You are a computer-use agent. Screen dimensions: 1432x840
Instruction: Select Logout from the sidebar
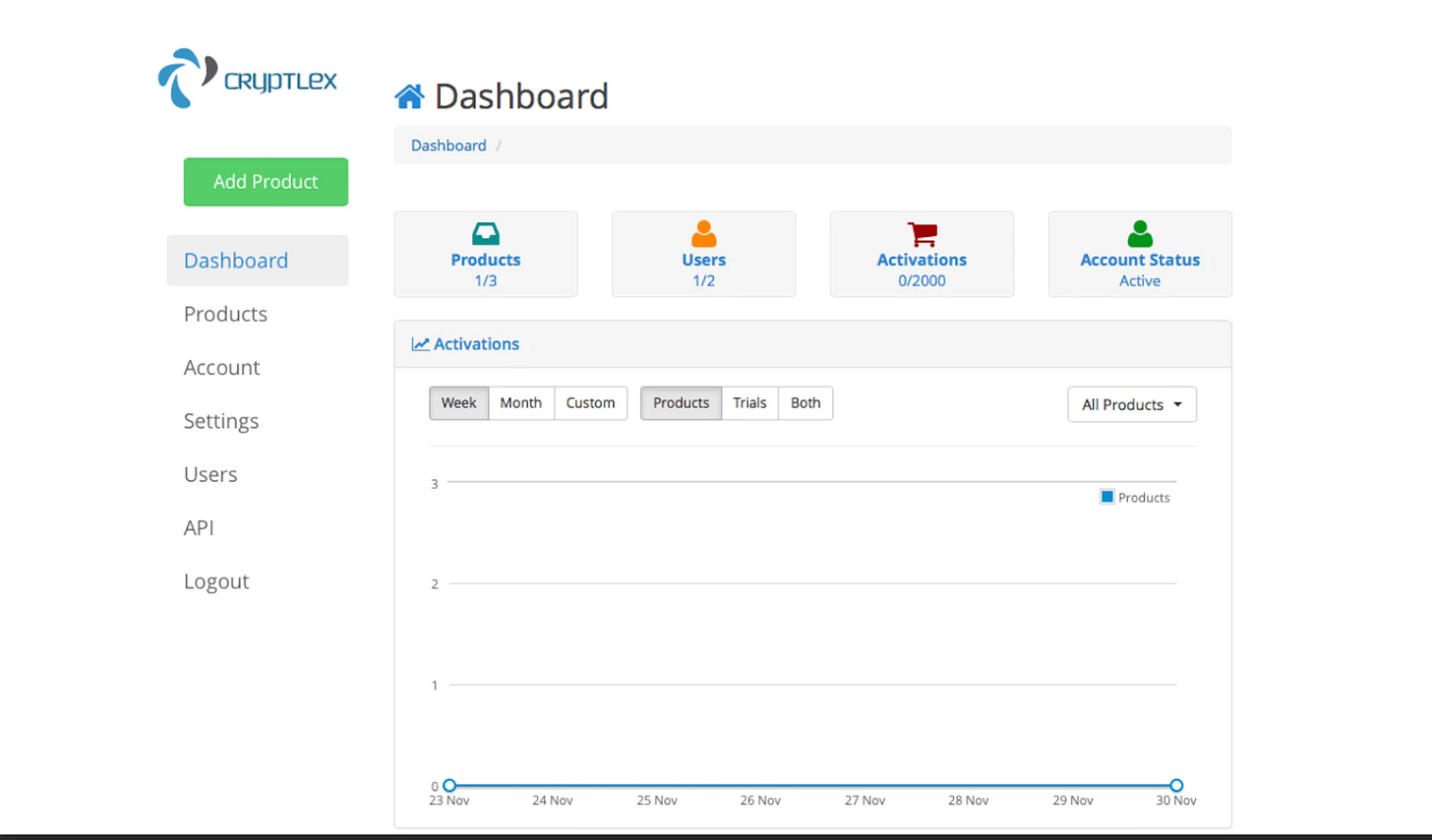pyautogui.click(x=216, y=580)
